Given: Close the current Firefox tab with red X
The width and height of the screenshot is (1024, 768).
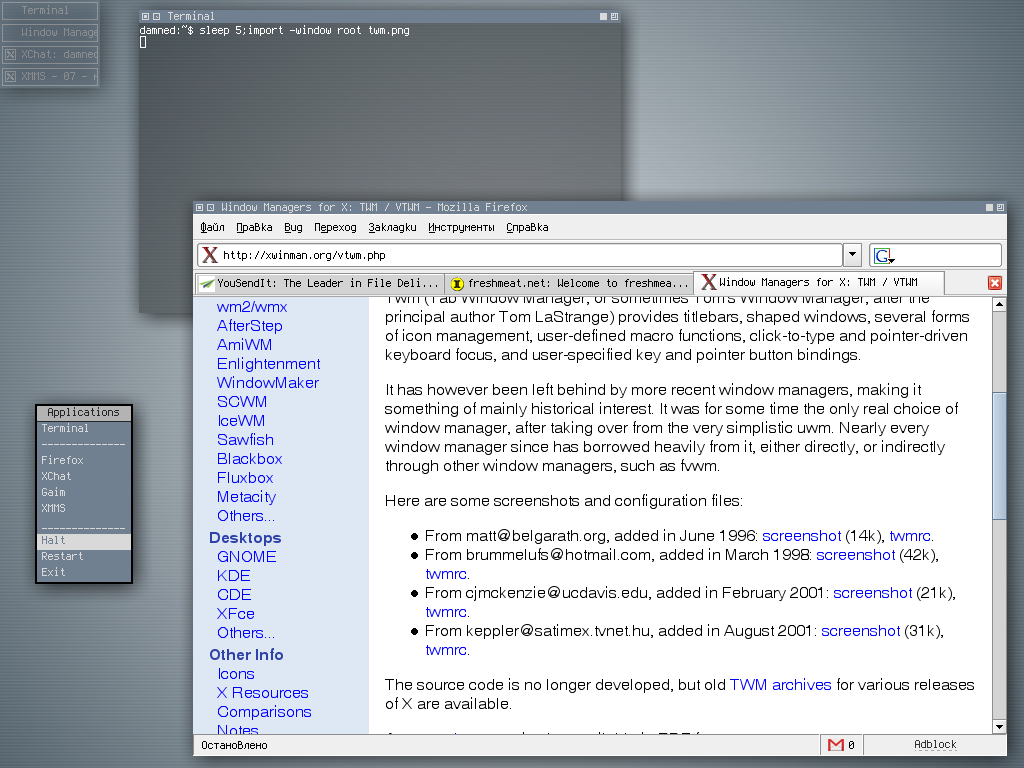Looking at the screenshot, I should pyautogui.click(x=995, y=283).
